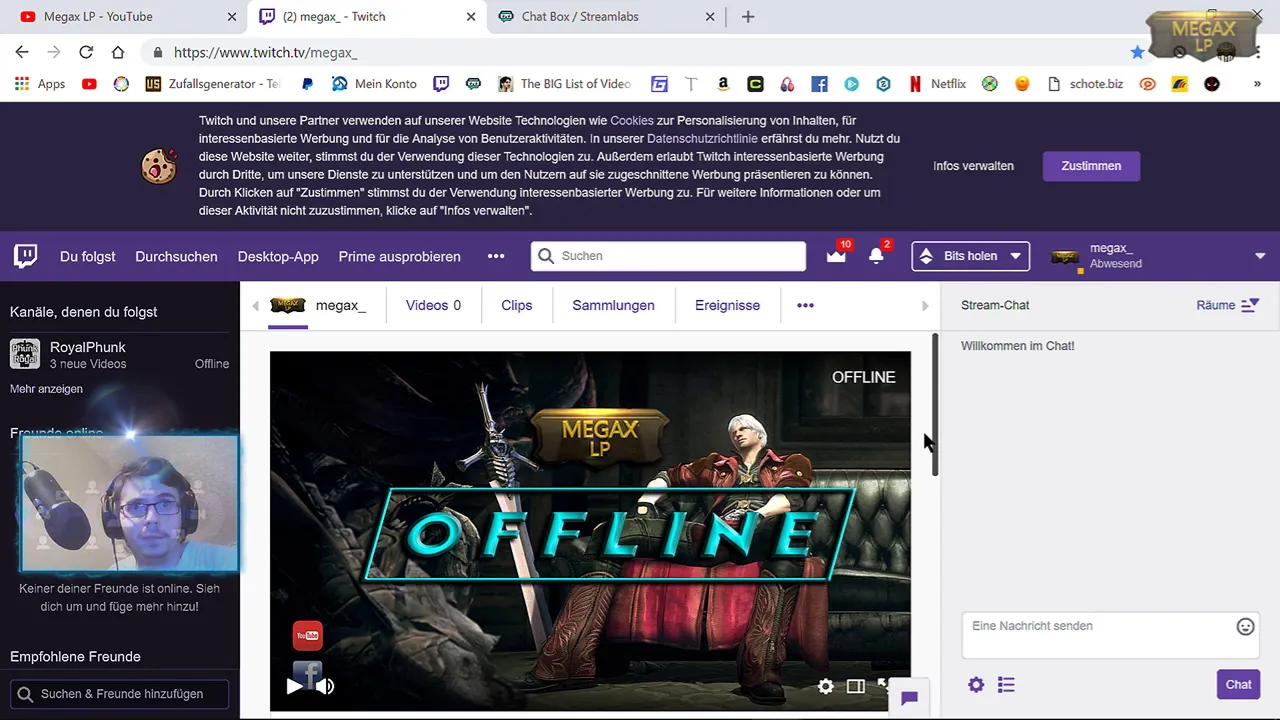Open a new browser tab

(x=748, y=16)
